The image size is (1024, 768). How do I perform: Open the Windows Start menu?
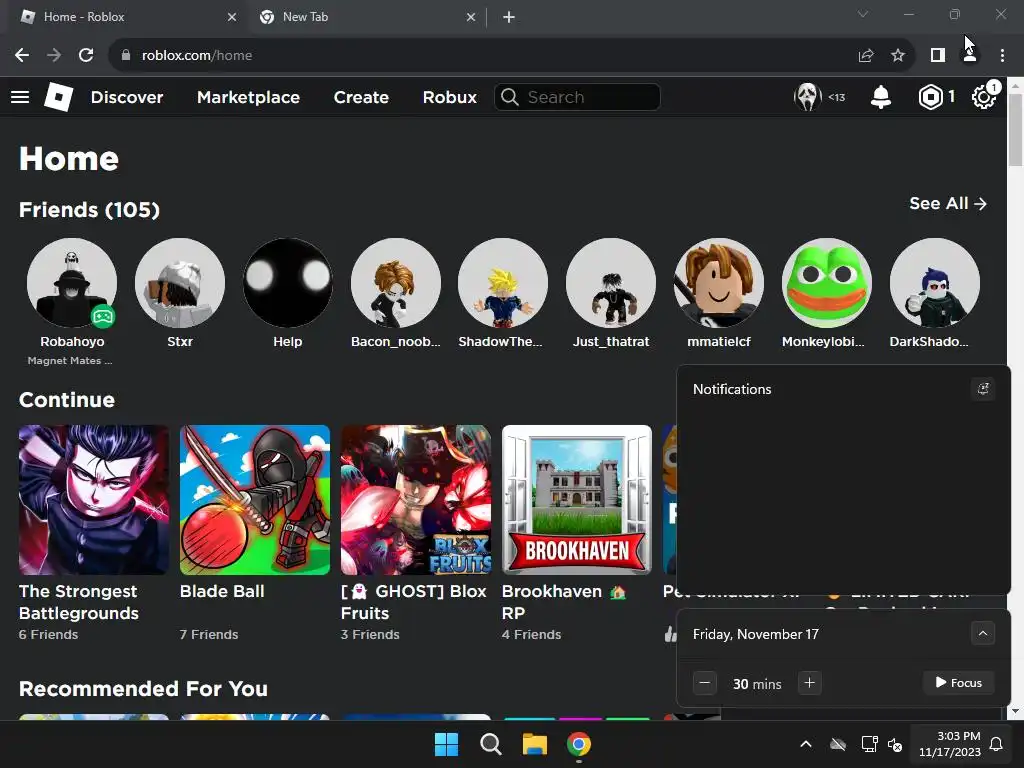[447, 744]
